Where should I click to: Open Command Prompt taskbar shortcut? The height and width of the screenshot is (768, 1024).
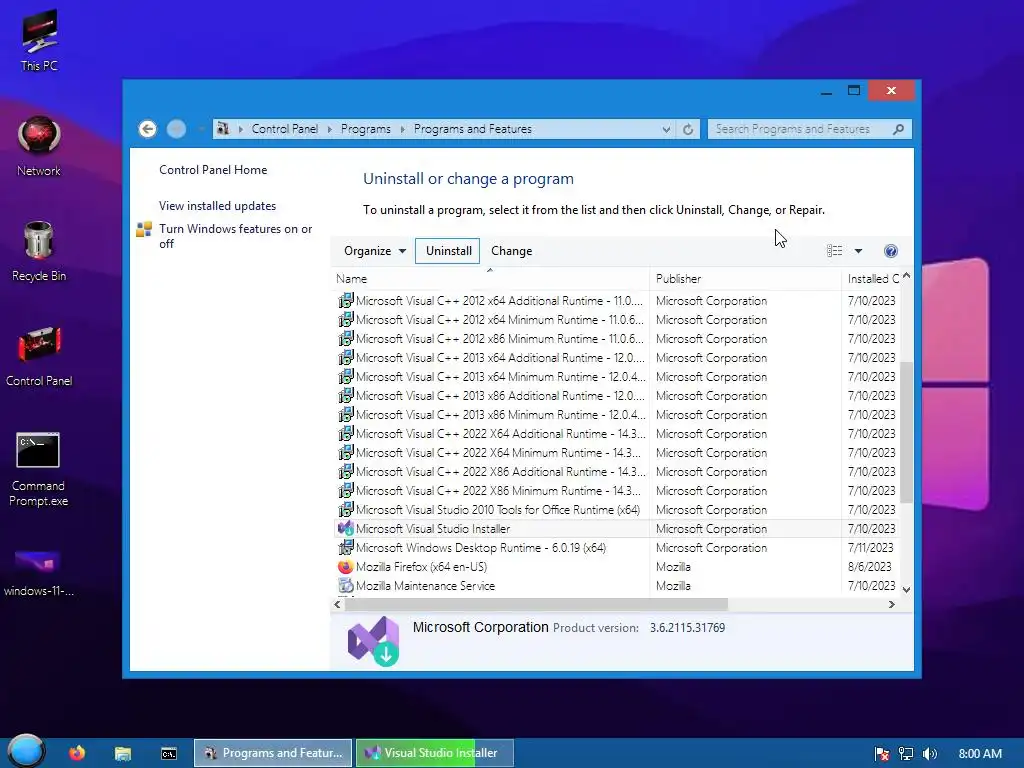(x=168, y=753)
